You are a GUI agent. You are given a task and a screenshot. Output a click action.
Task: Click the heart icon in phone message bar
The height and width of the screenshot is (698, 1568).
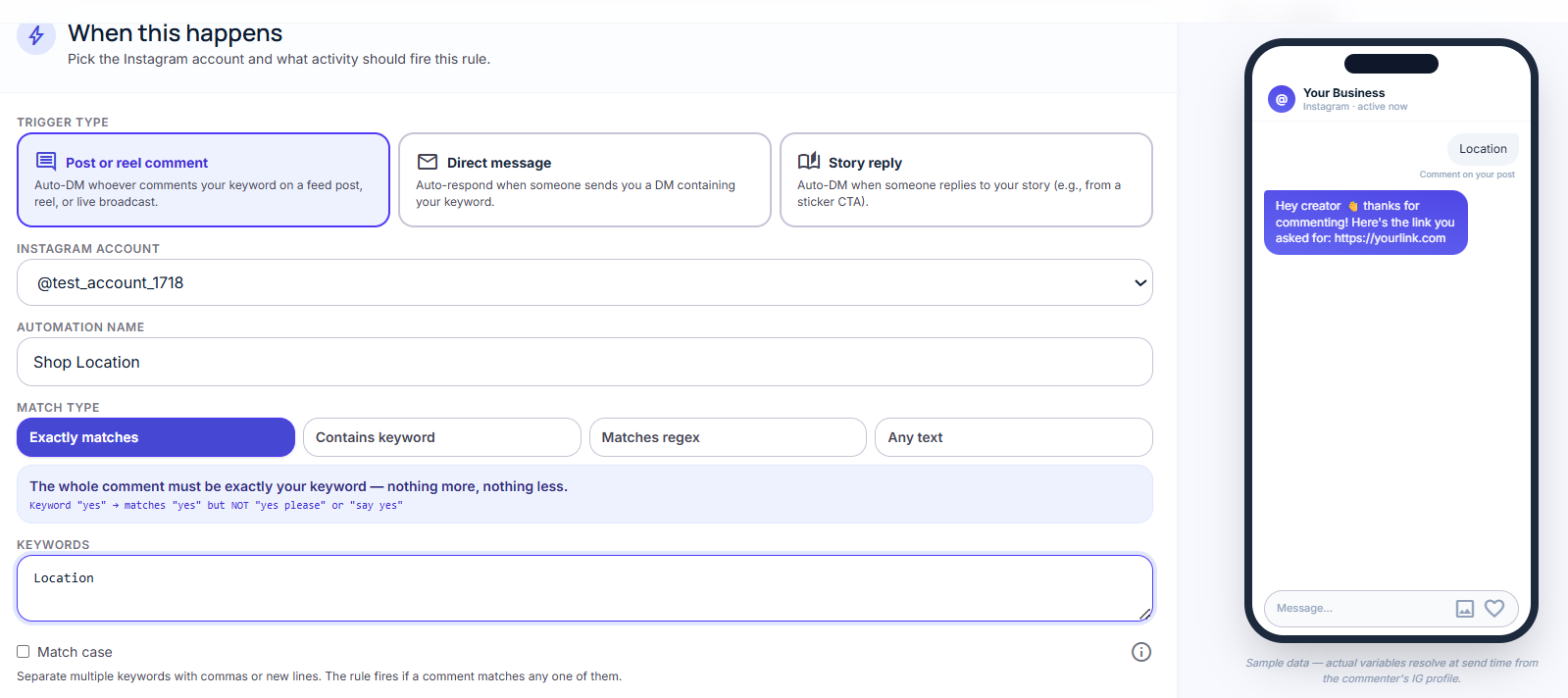[1494, 608]
